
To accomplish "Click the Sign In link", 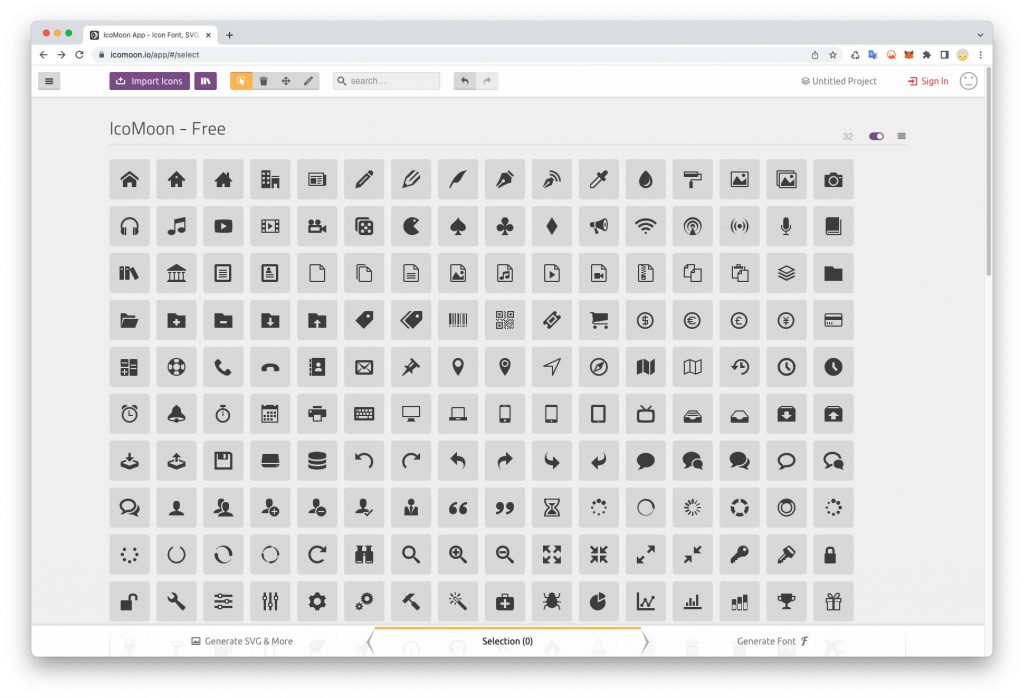I will pos(928,81).
